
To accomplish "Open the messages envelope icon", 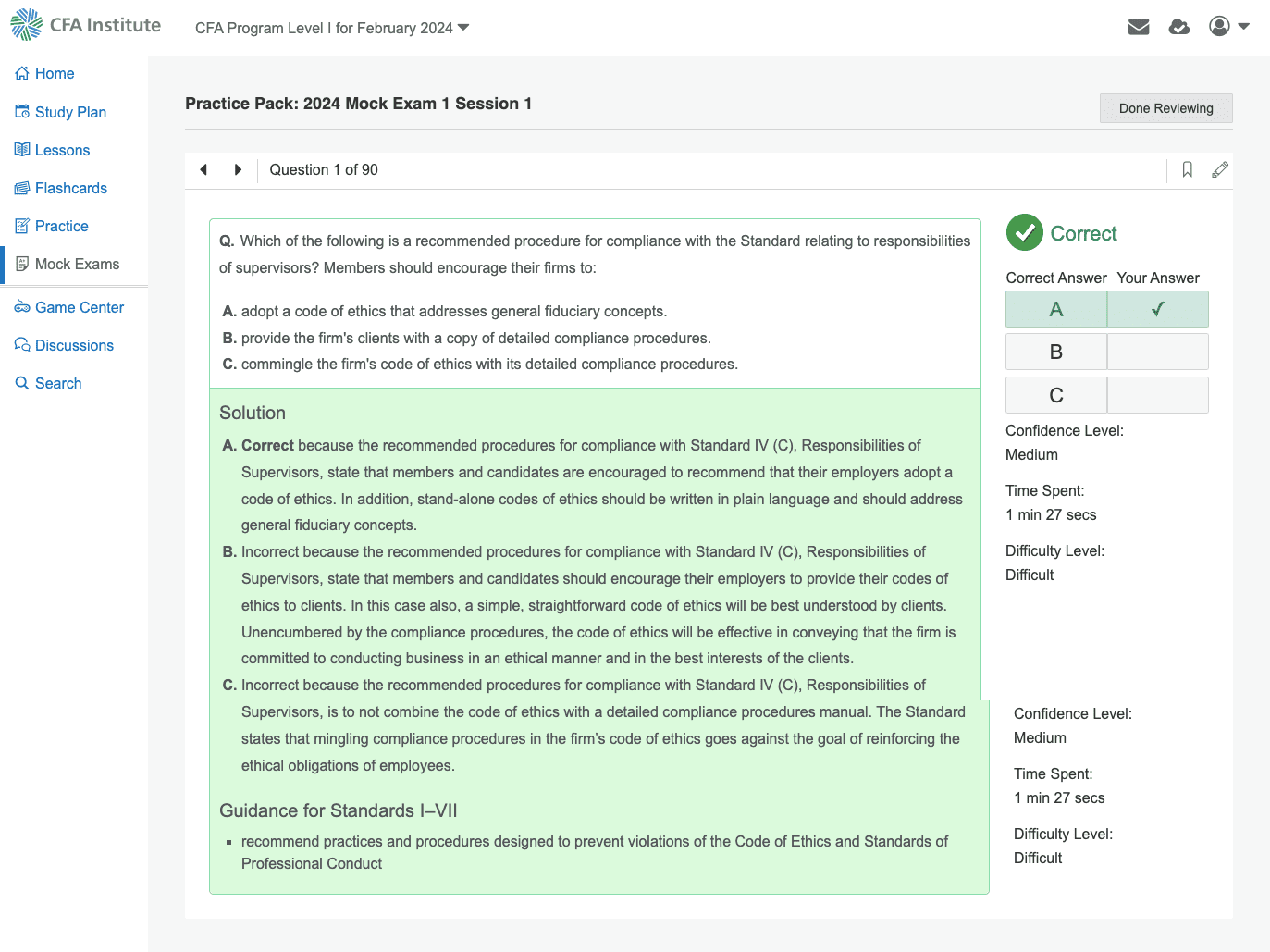I will click(1139, 26).
